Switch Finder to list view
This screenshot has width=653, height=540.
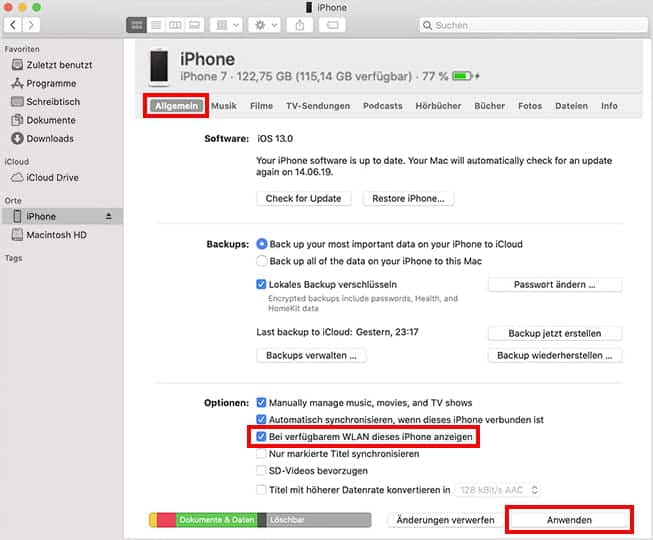(156, 25)
